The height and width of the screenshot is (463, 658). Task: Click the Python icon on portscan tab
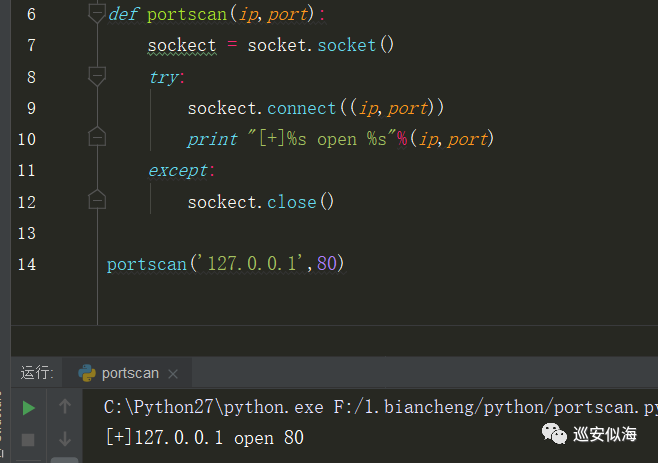click(87, 373)
